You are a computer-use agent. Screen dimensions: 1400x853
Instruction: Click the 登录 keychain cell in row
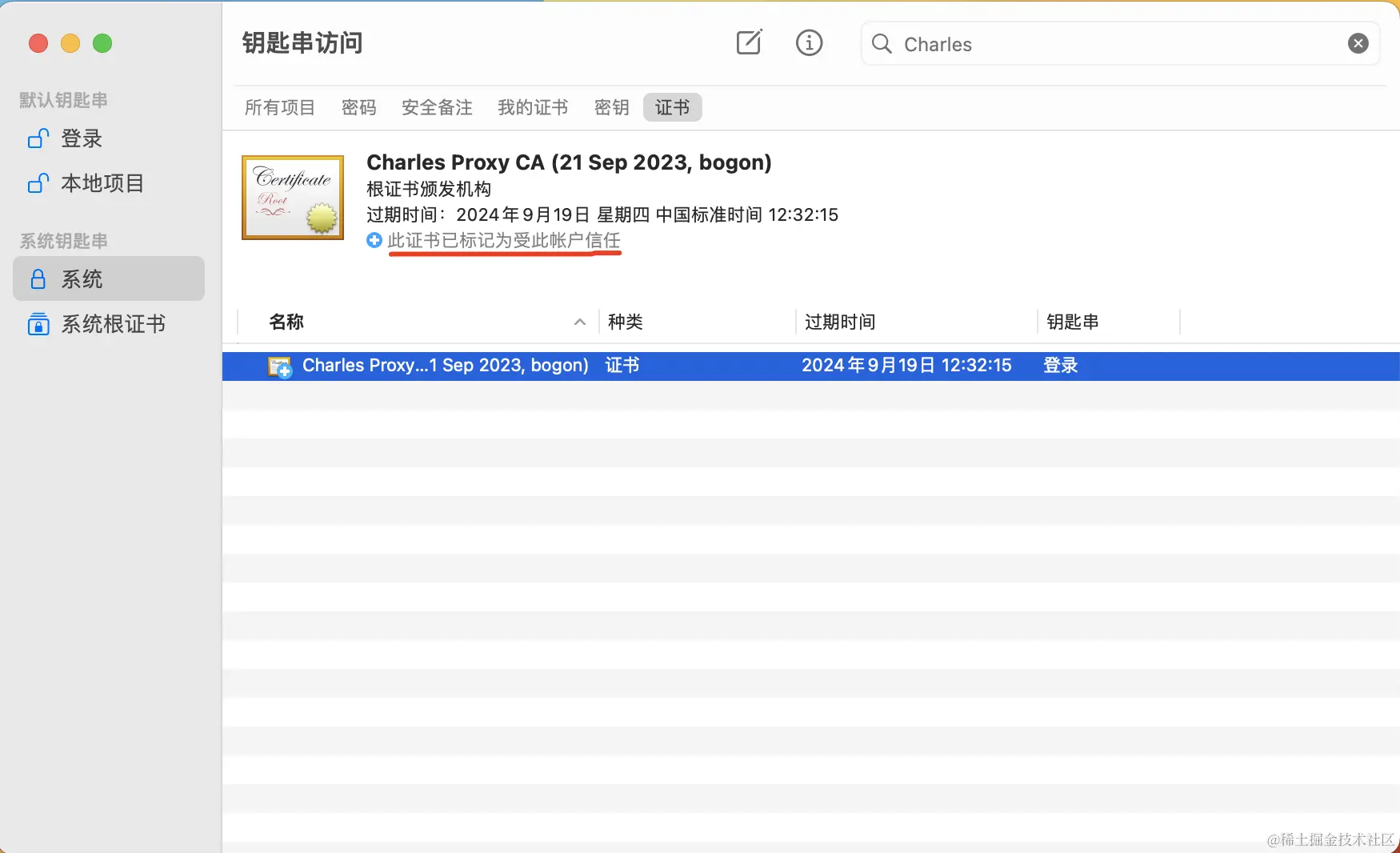(x=1061, y=366)
